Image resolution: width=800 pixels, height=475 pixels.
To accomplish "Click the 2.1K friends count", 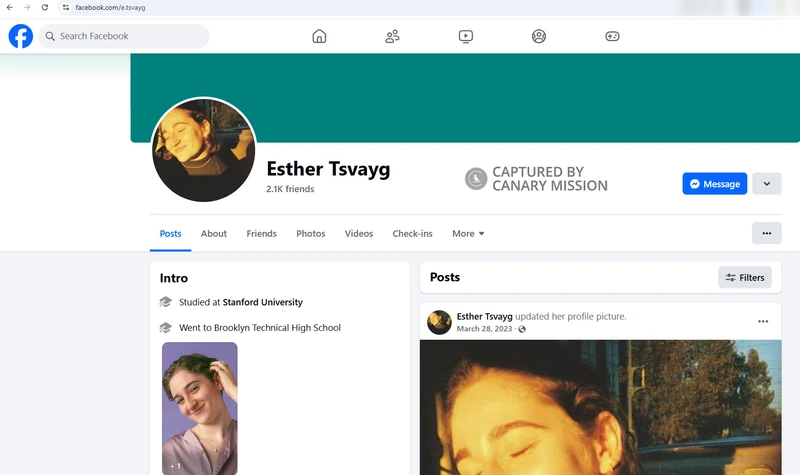I will click(290, 189).
